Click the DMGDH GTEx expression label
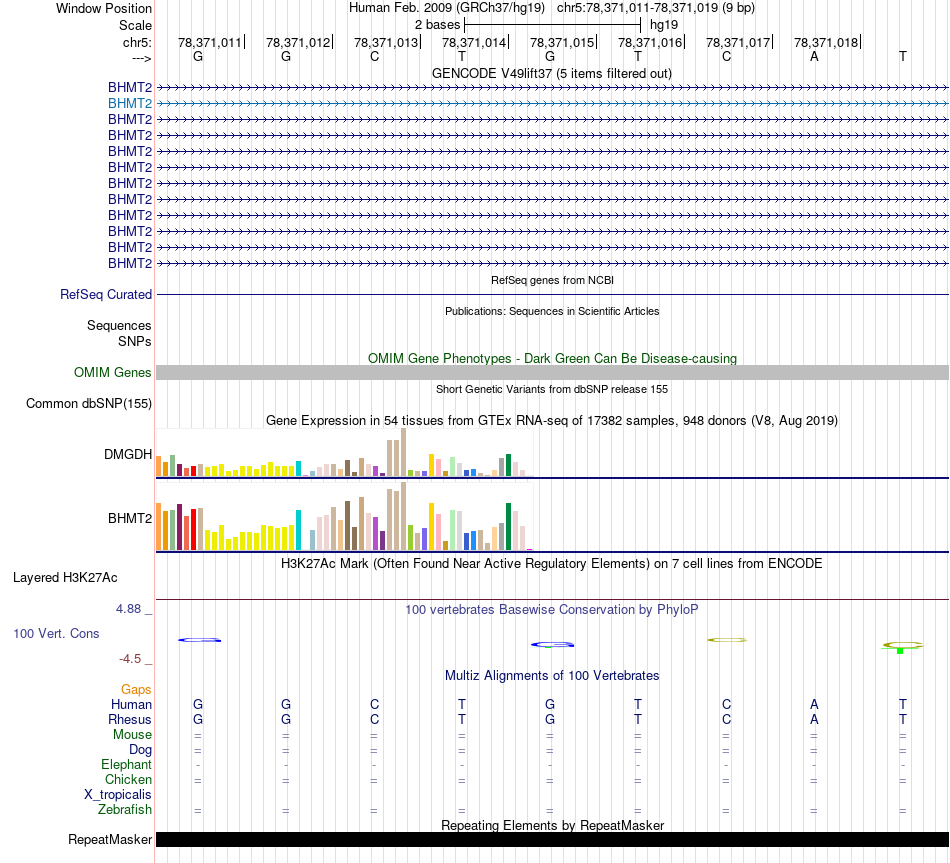Image resolution: width=950 pixels, height=863 pixels. click(x=128, y=455)
